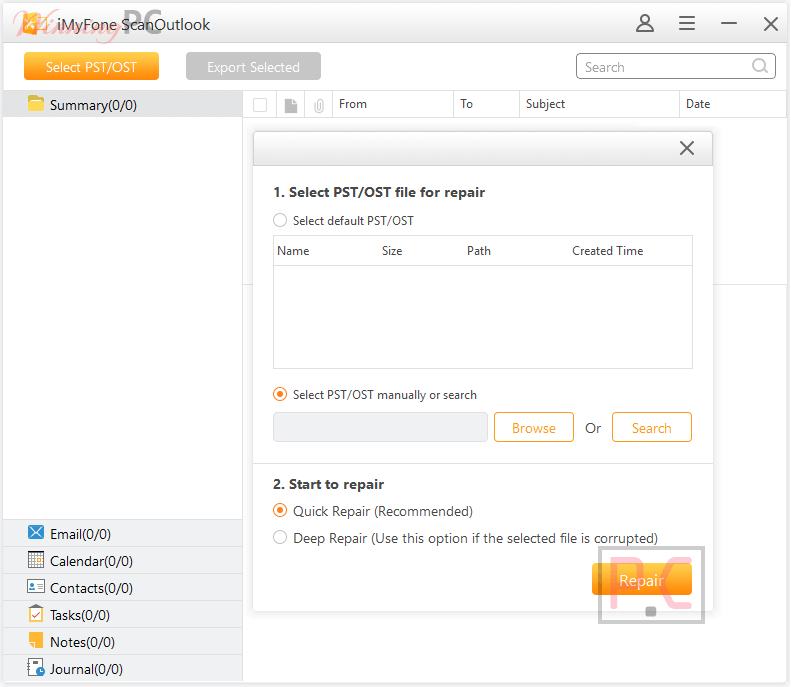Click the Created Time column header

click(x=607, y=251)
